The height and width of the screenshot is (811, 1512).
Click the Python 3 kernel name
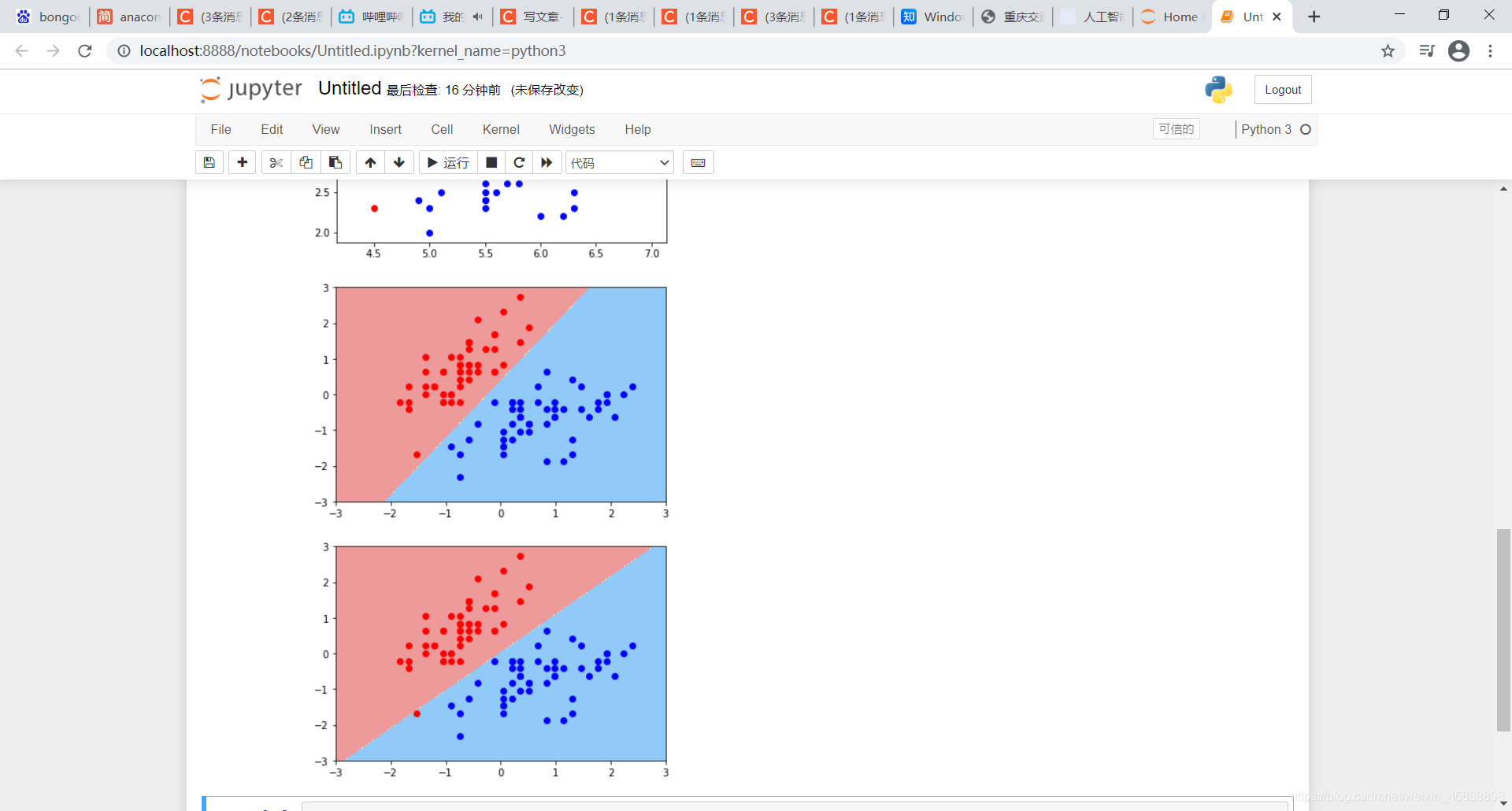(1266, 129)
